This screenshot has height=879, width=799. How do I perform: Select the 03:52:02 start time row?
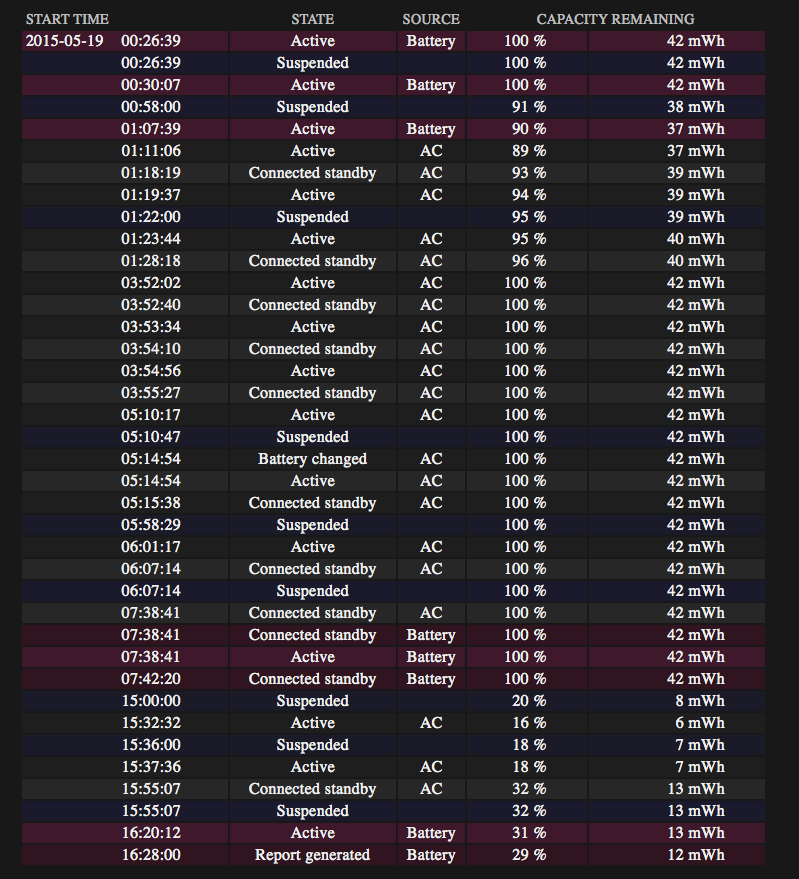pos(151,283)
